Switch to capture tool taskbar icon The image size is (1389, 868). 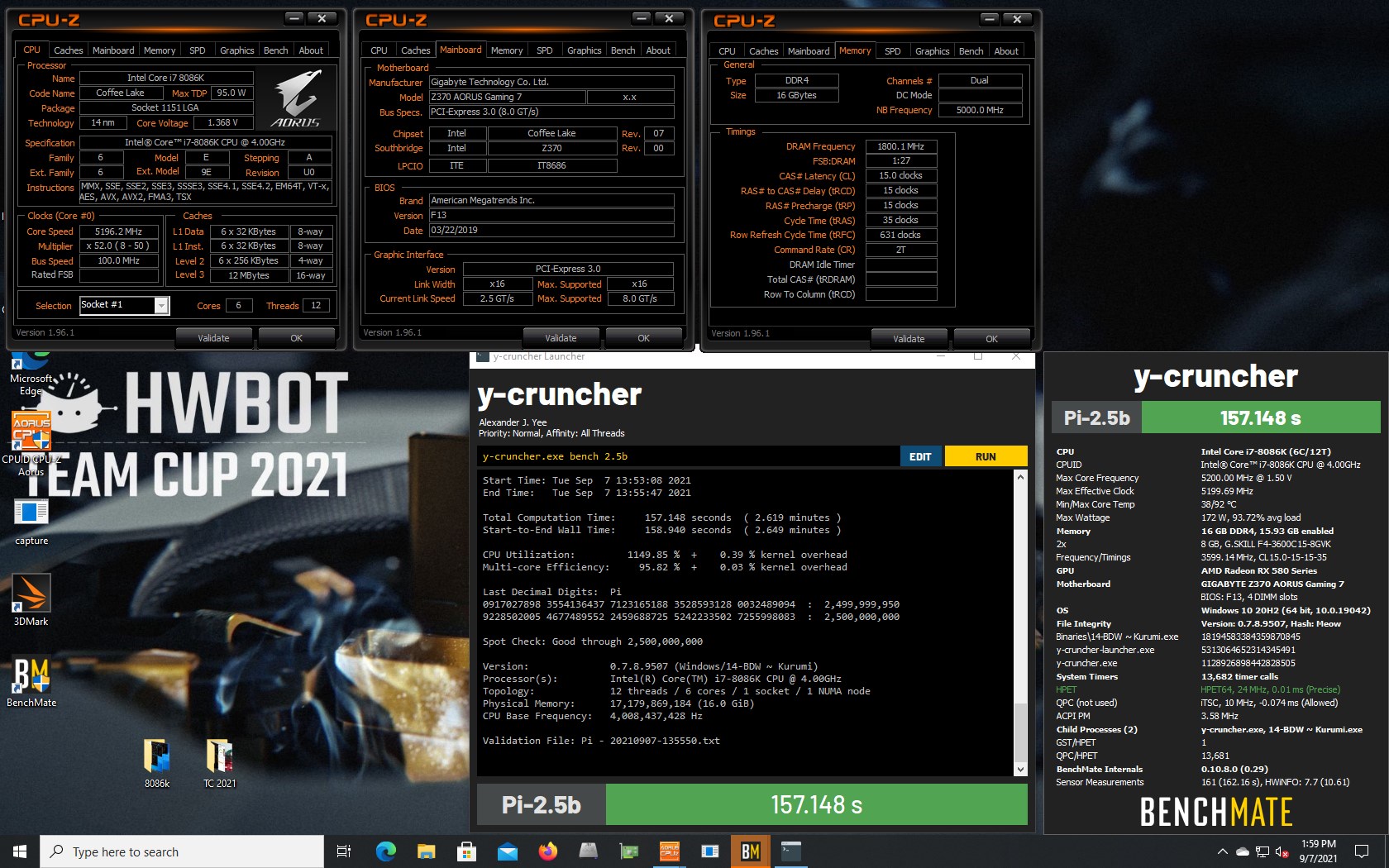coord(709,851)
